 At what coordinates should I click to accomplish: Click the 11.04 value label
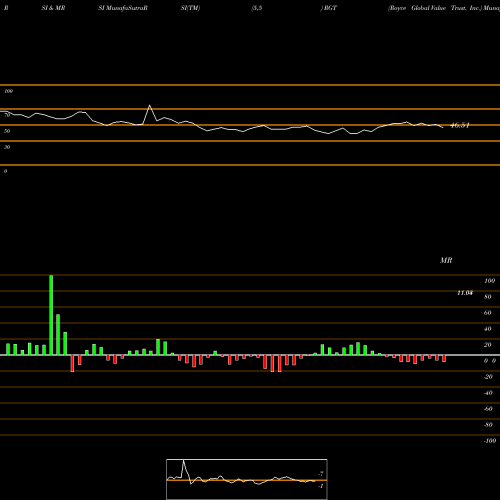[465, 293]
